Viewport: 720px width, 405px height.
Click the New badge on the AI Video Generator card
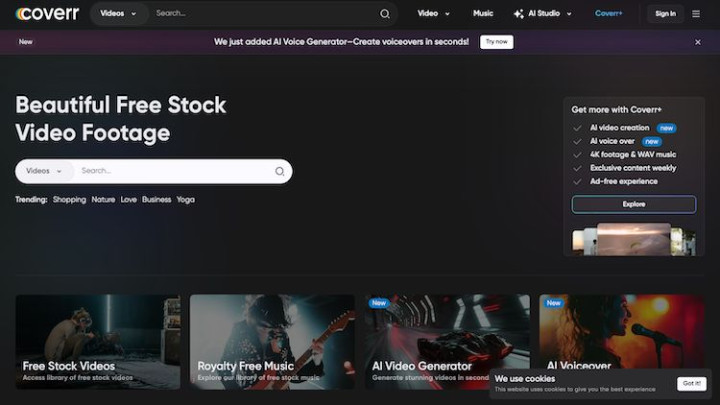(379, 303)
